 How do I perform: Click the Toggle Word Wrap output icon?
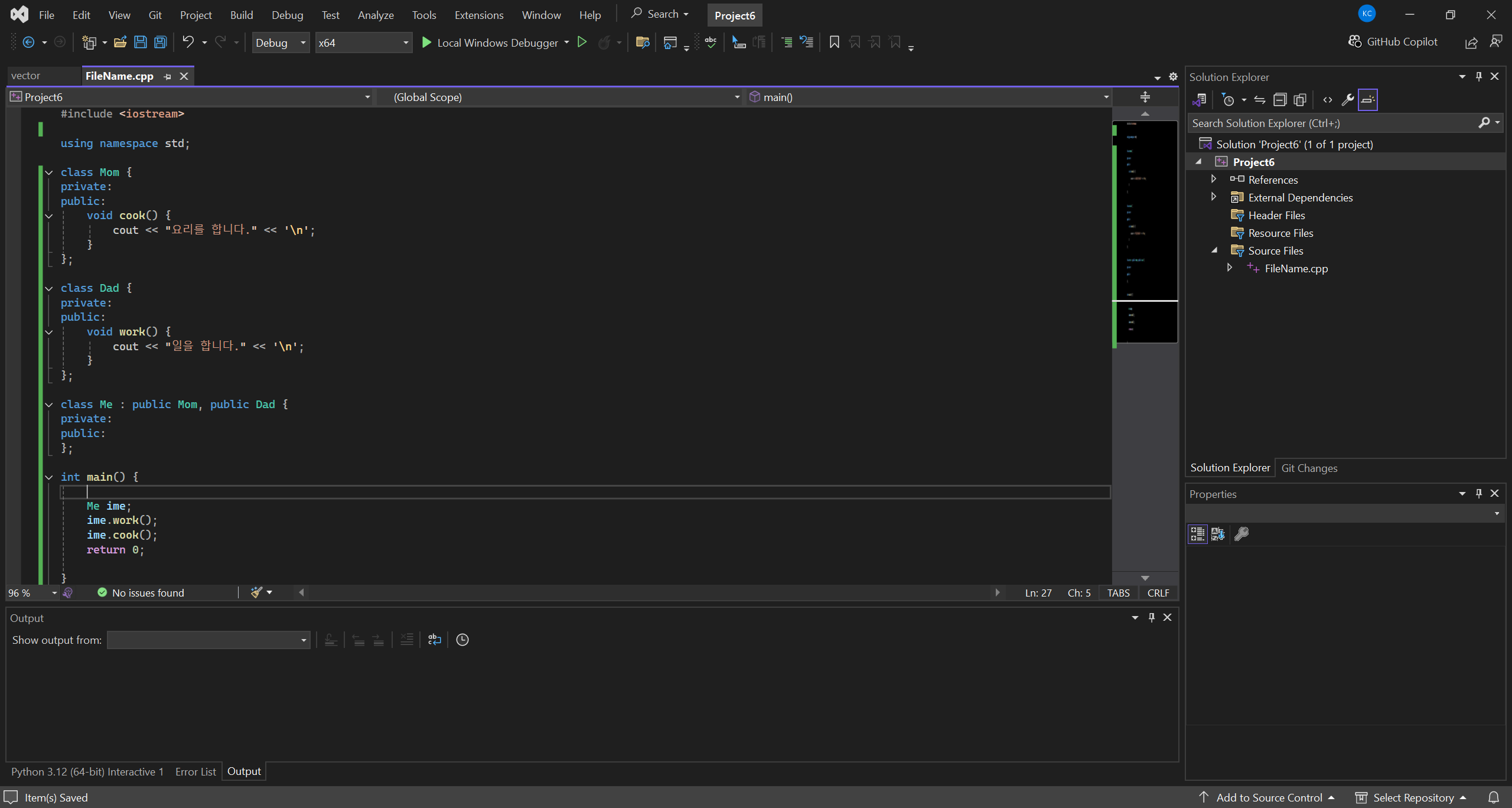[435, 640]
